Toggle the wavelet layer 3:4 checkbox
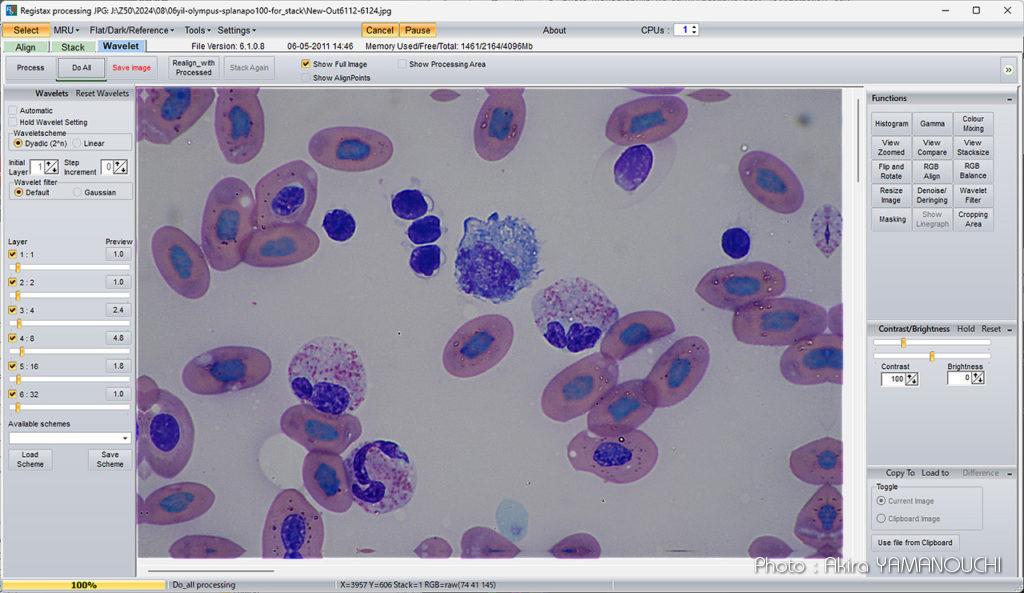The image size is (1024, 593). pos(13,310)
